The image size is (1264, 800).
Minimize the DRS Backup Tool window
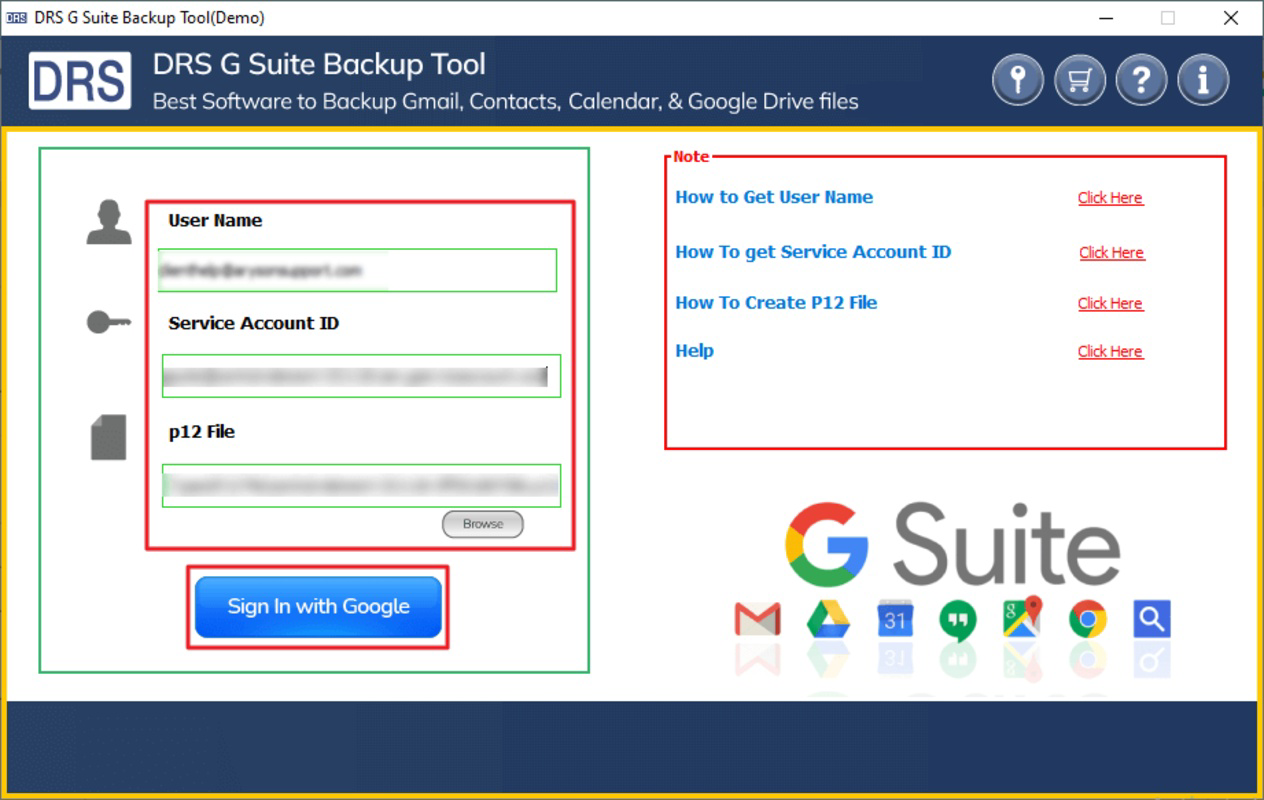pos(1106,18)
